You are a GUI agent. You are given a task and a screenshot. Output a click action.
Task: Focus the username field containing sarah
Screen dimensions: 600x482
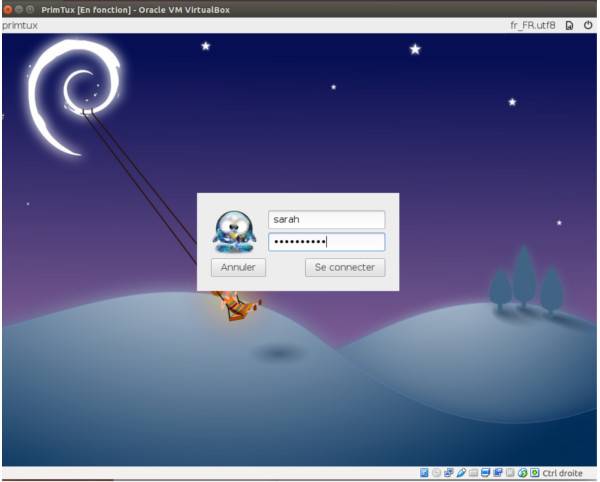(x=326, y=220)
